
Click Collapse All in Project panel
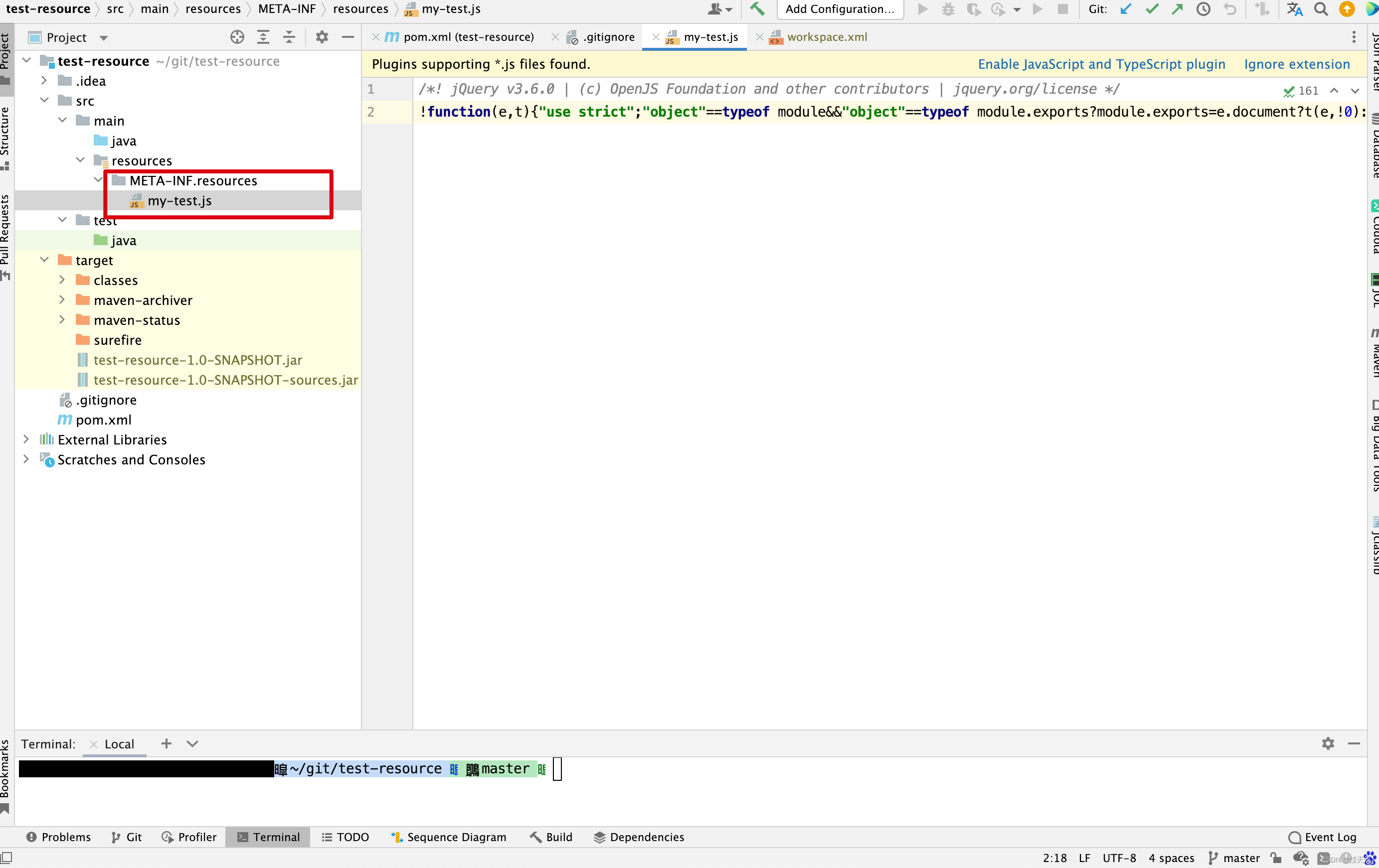click(x=289, y=37)
